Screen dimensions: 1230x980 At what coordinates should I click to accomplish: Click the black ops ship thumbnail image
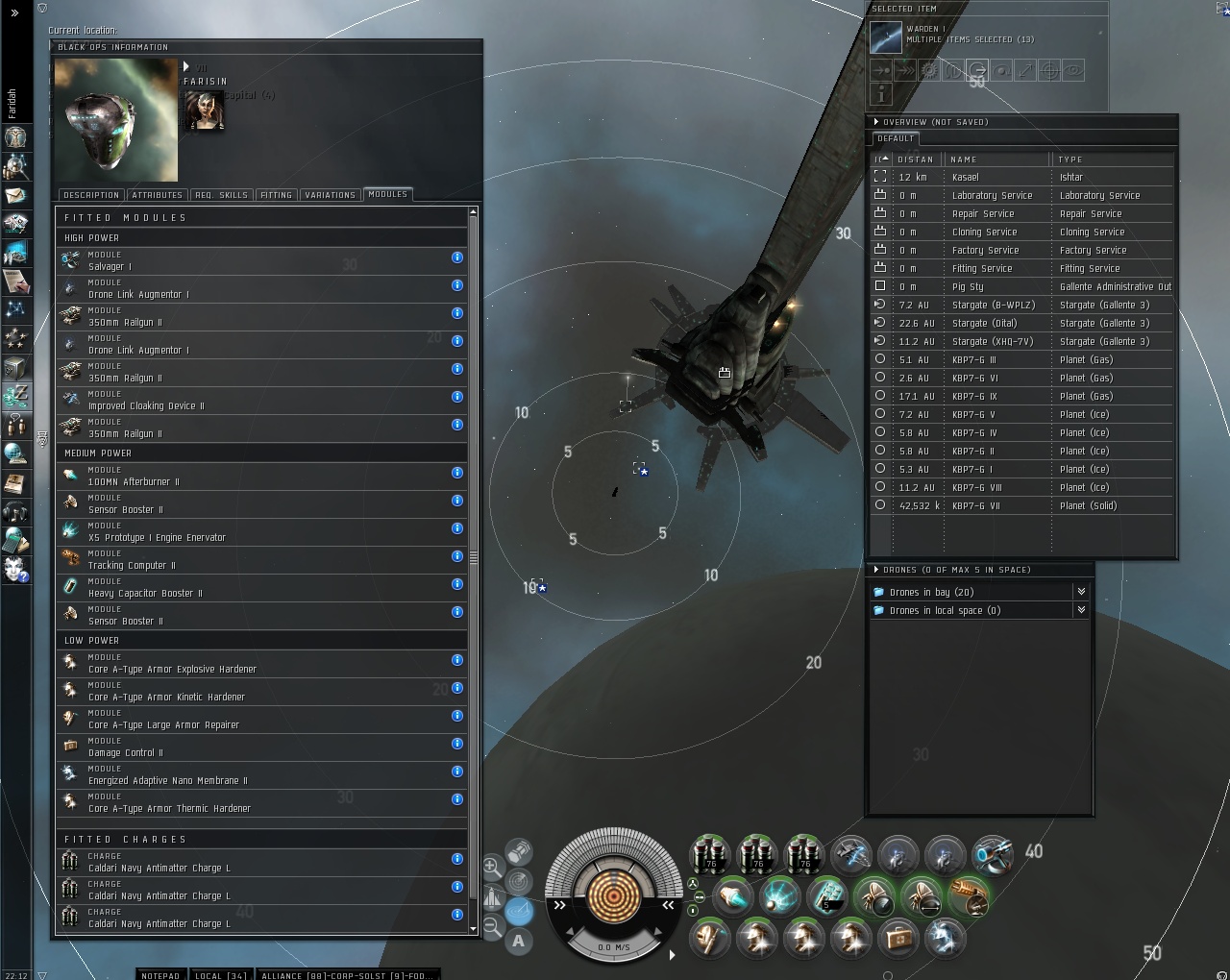pos(116,120)
